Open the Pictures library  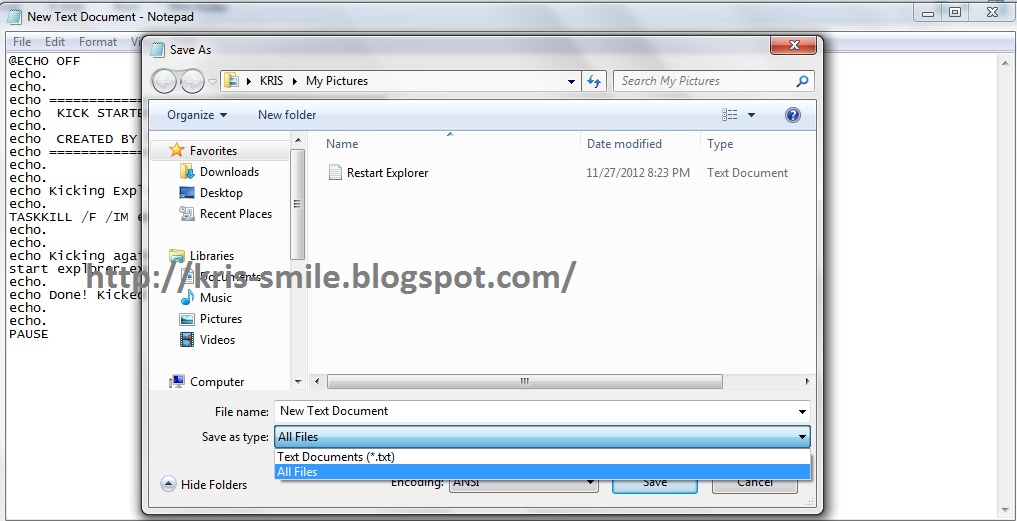click(221, 319)
